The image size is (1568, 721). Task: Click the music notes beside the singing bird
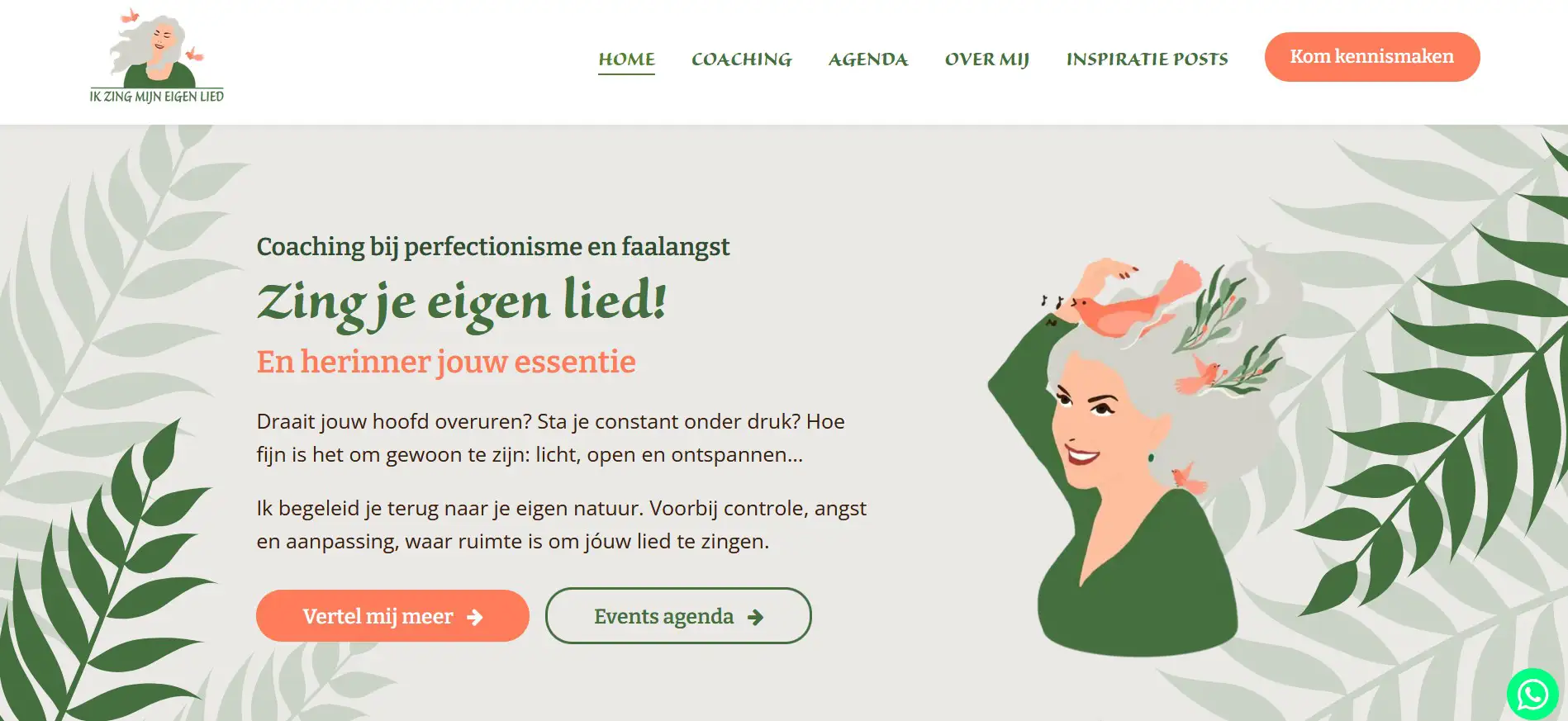[1051, 302]
